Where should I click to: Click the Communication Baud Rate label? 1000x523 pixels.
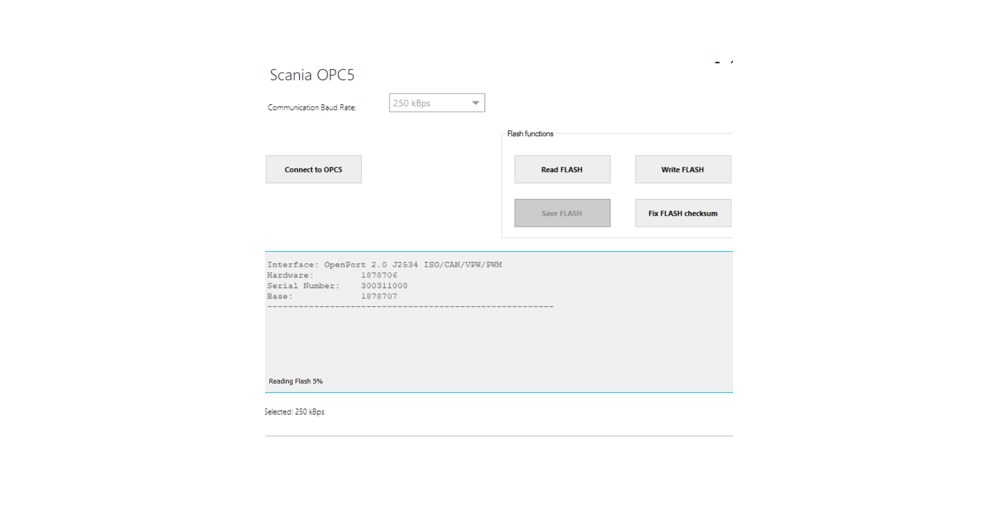312,108
